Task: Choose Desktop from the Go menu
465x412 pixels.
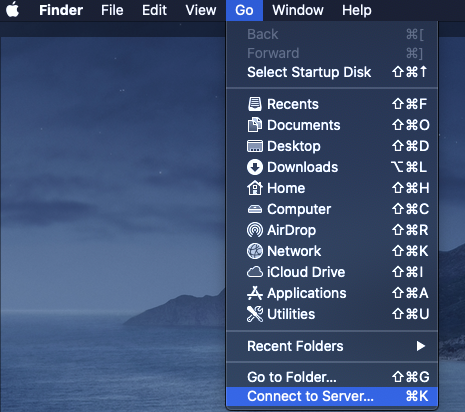Action: [332, 146]
